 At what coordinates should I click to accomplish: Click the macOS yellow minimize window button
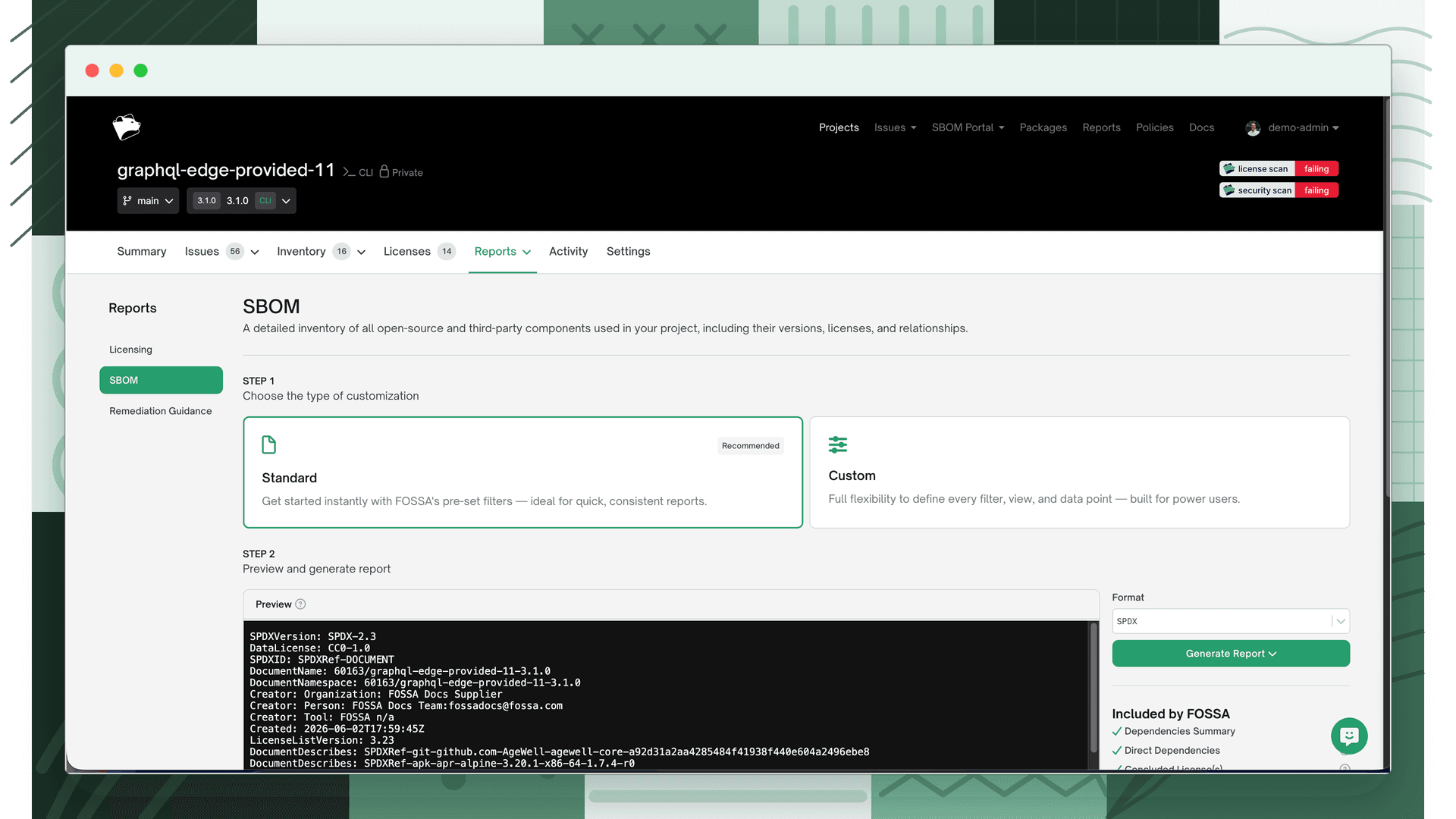tap(116, 71)
